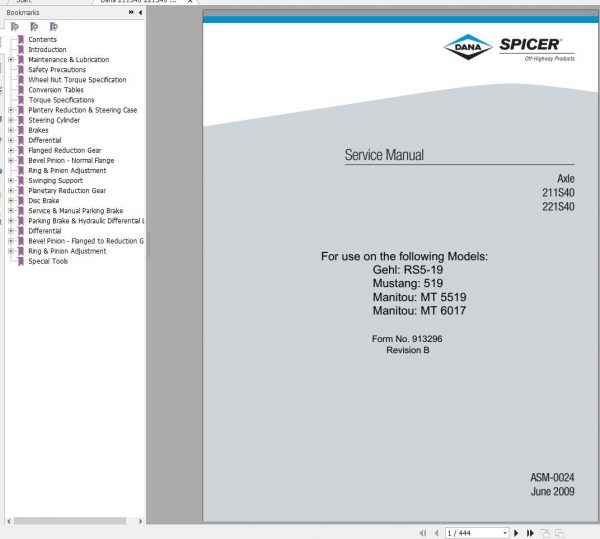Click the text Manitou: MT 6017
This screenshot has width=600, height=539.
419,310
